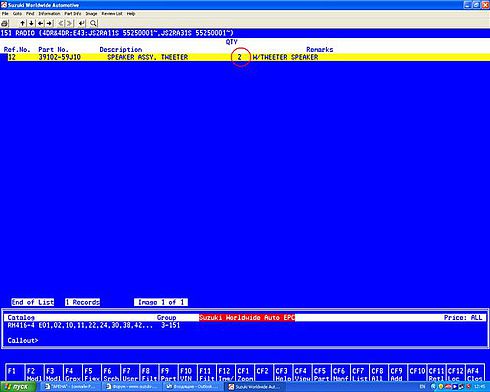Click the CF9 Add function key button
490x392 pixels.
point(399,374)
